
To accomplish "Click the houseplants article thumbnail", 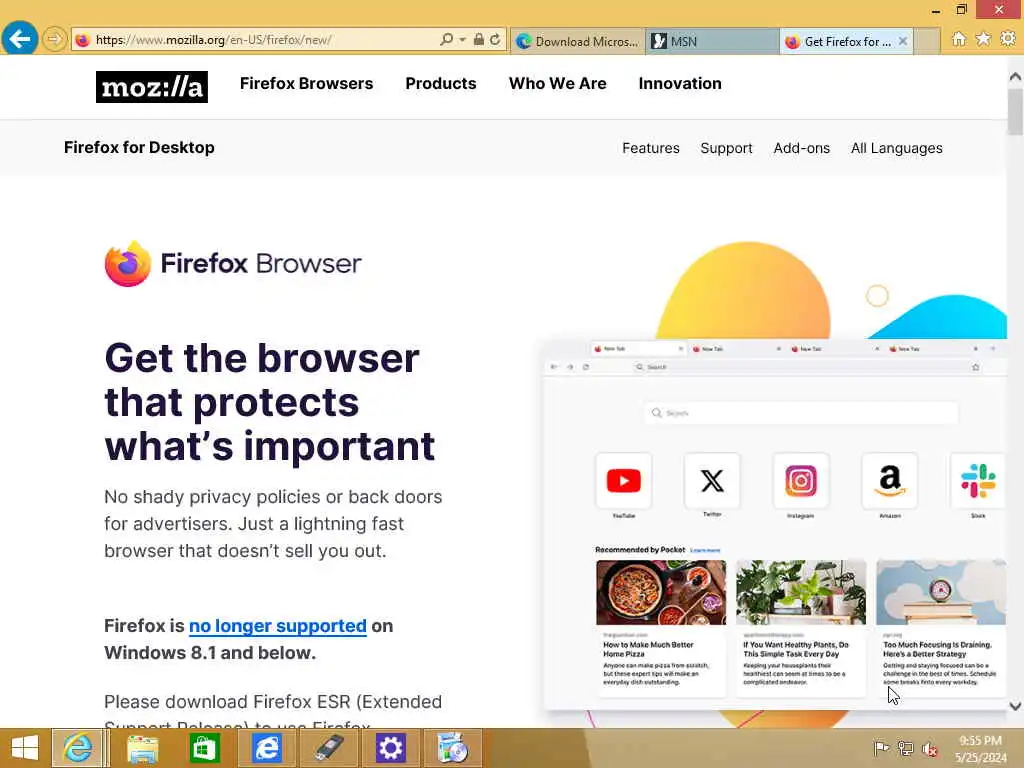I will coord(801,592).
